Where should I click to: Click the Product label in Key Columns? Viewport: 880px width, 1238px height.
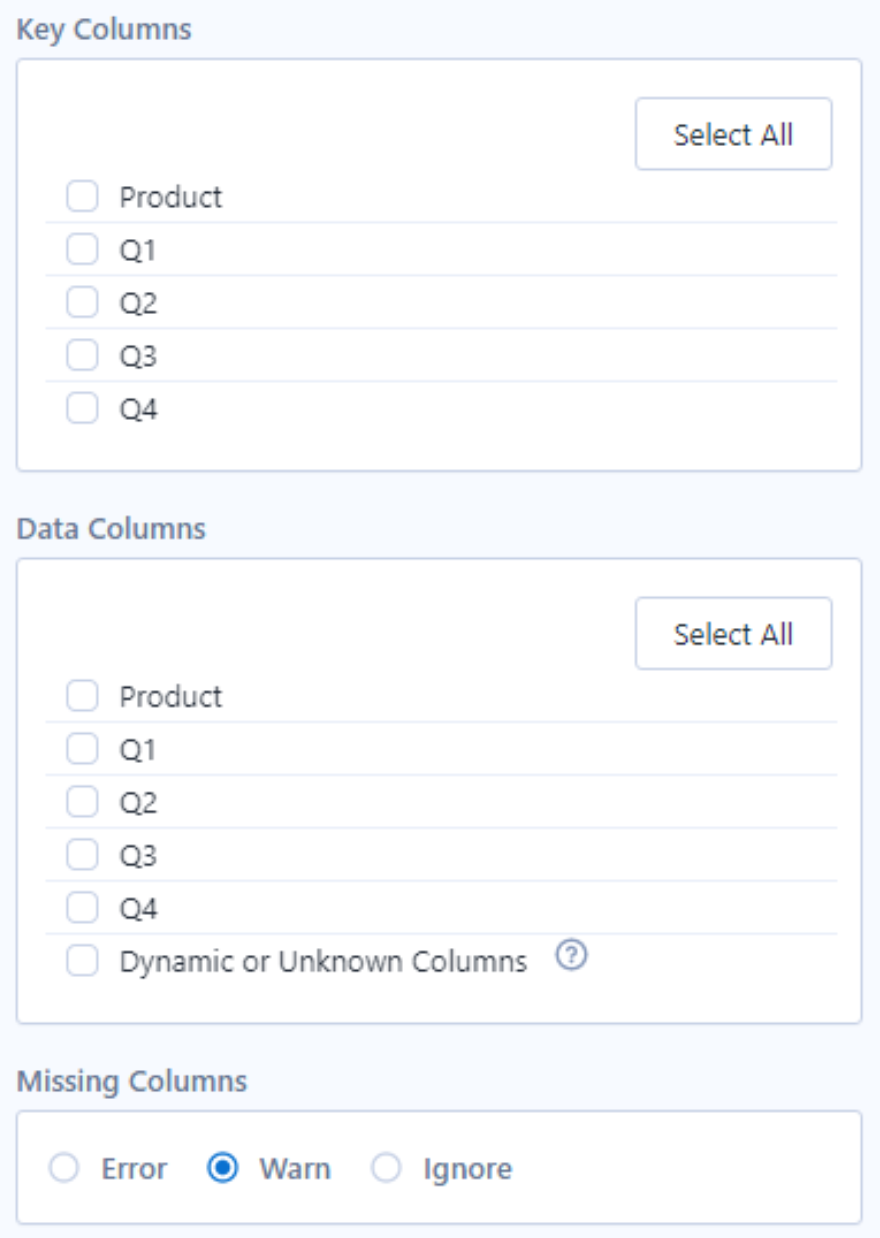171,197
